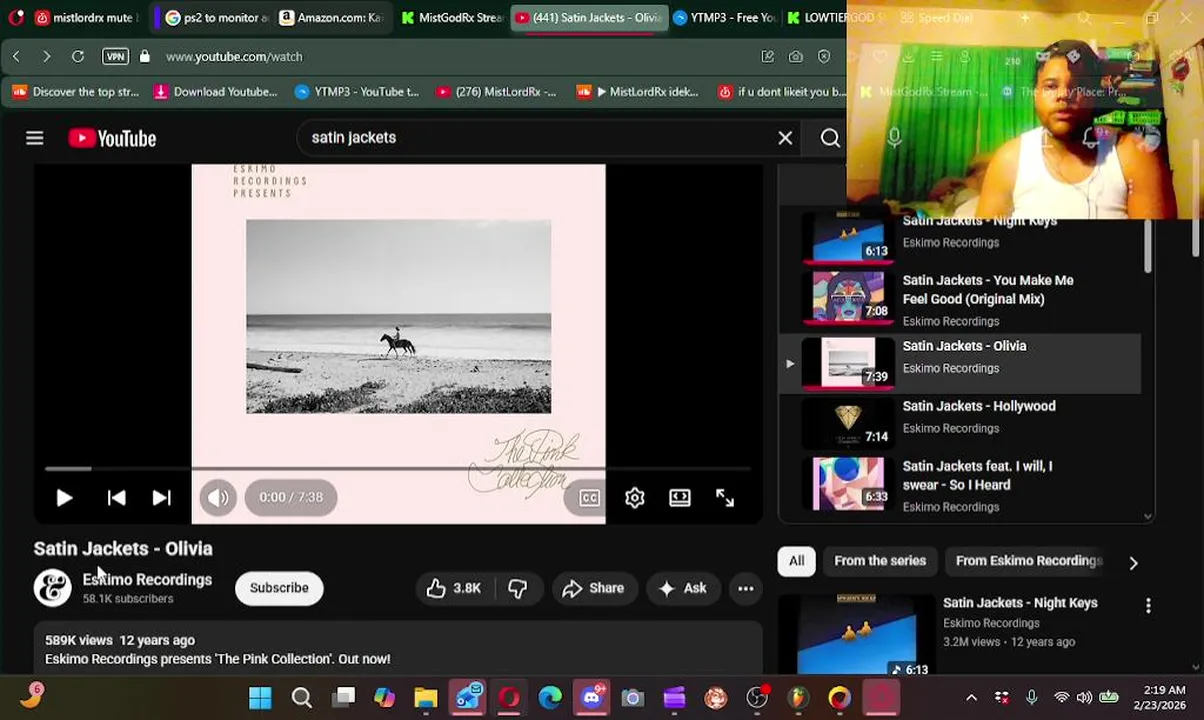Click the Night Keys thumbnail in playlist
The height and width of the screenshot is (720, 1204).
click(848, 238)
